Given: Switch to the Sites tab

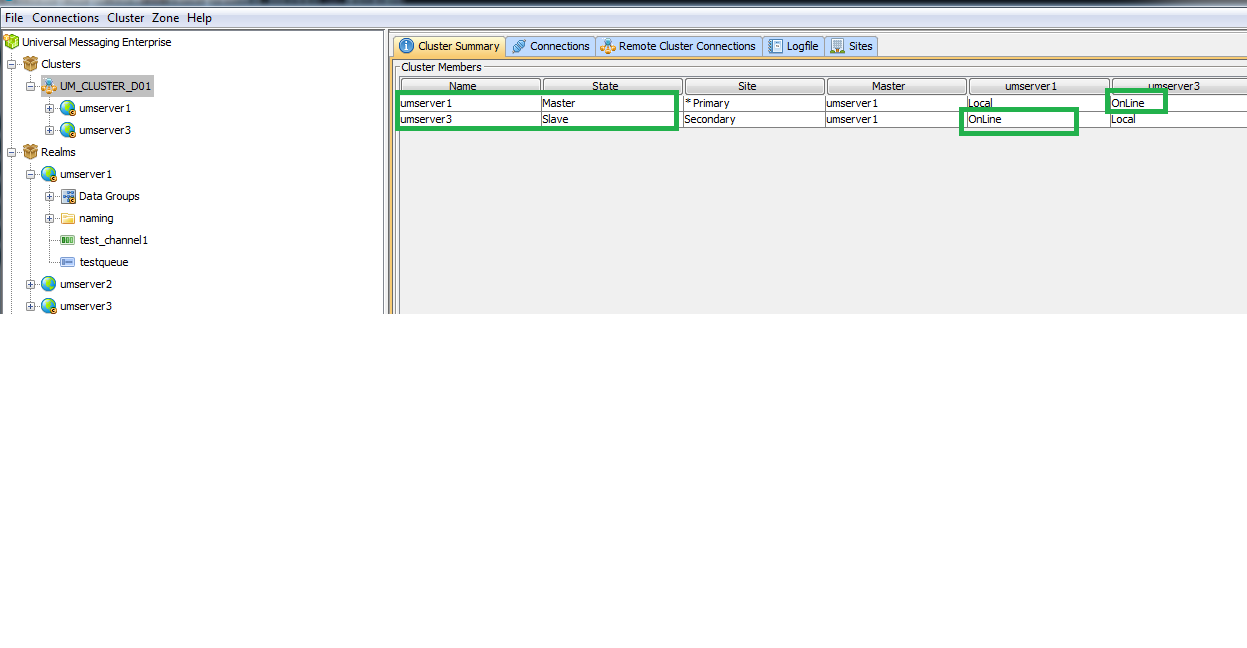Looking at the screenshot, I should coord(851,46).
